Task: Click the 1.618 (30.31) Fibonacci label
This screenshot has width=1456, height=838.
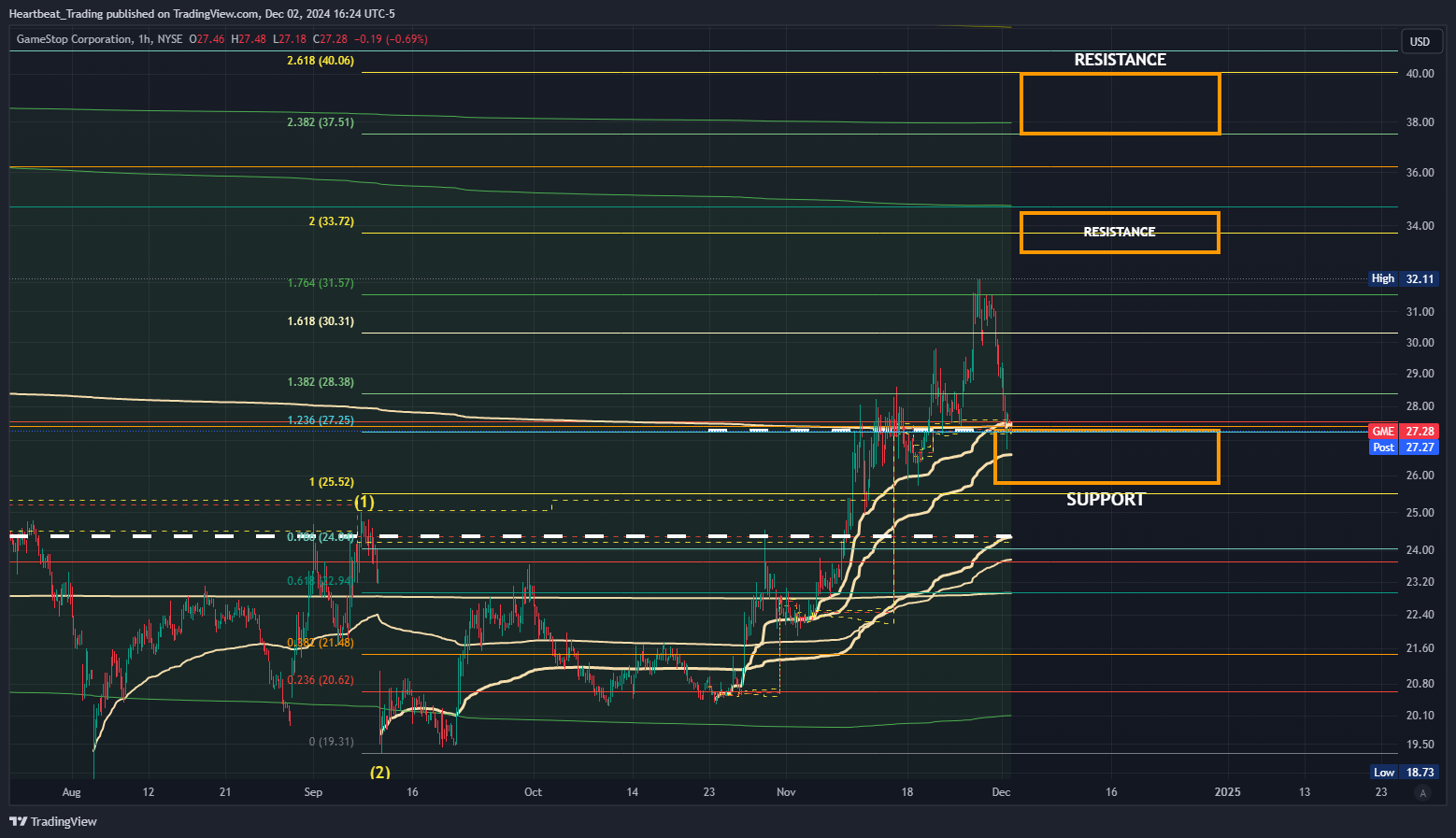Action: pos(321,321)
